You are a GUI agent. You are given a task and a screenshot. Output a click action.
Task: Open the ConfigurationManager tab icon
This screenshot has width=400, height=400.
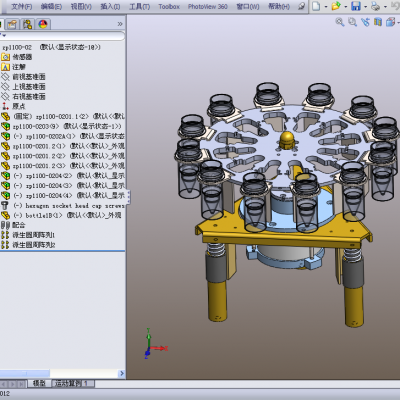click(28, 24)
